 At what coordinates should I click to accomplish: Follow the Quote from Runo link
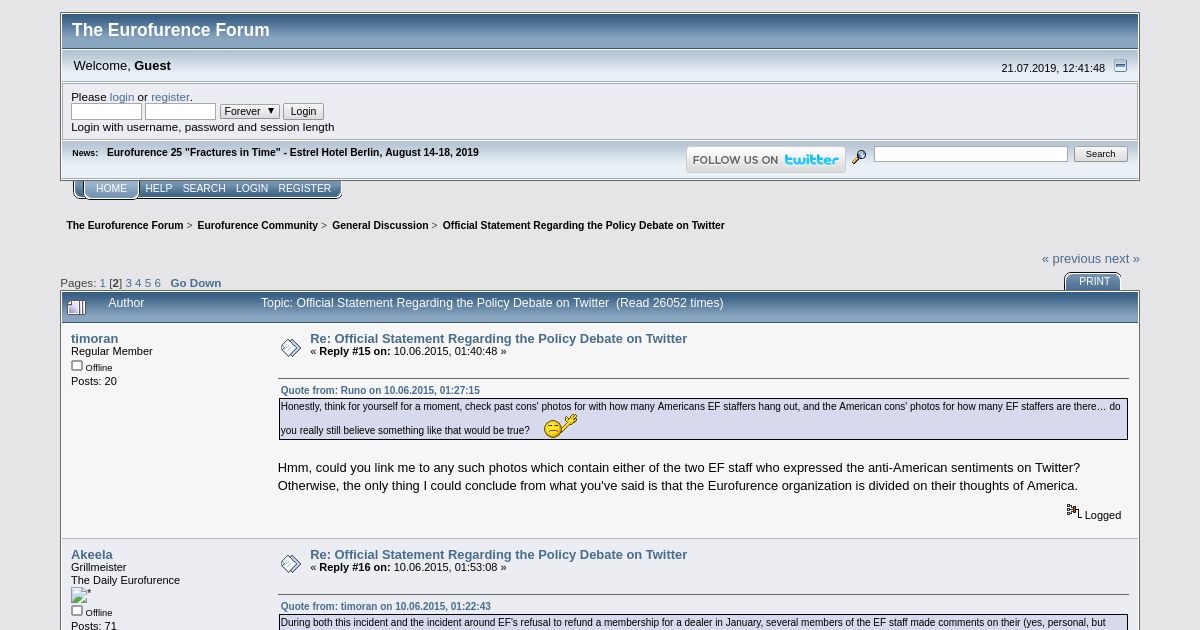click(x=380, y=391)
